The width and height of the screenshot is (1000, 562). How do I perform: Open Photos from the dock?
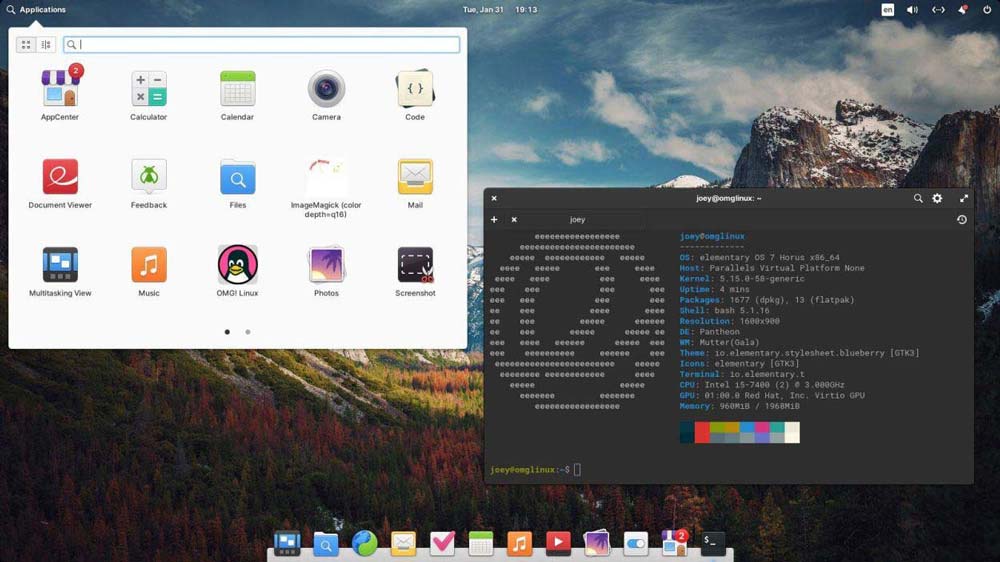click(x=597, y=544)
